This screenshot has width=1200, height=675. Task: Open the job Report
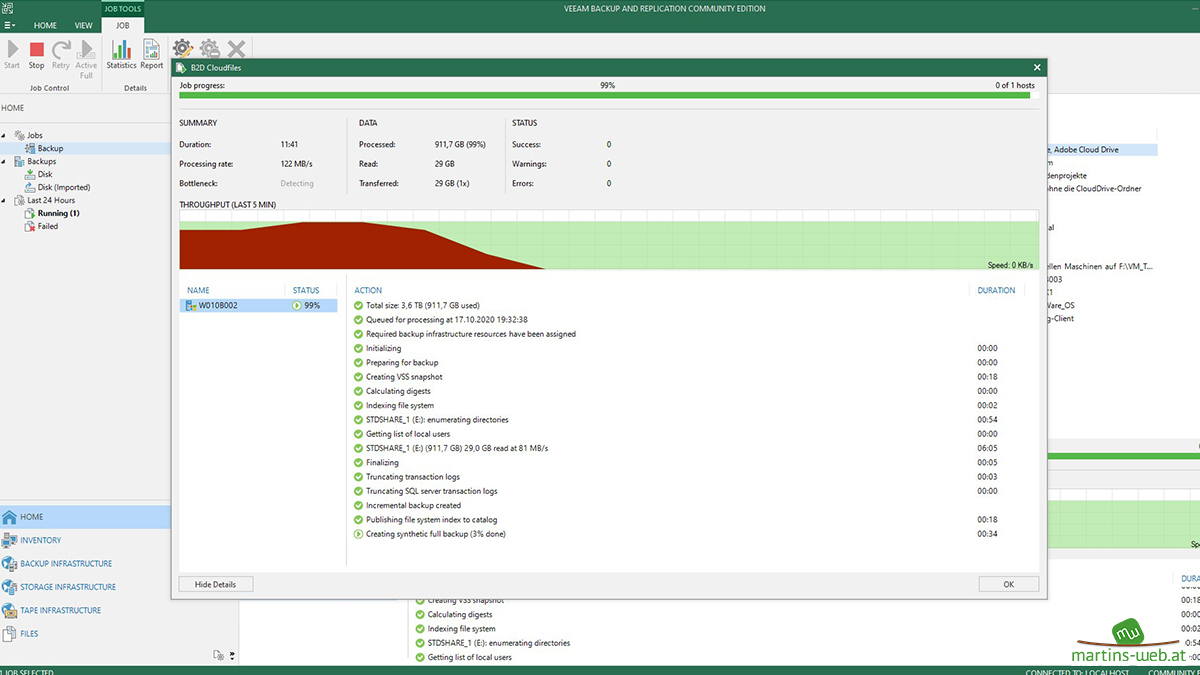coord(152,54)
